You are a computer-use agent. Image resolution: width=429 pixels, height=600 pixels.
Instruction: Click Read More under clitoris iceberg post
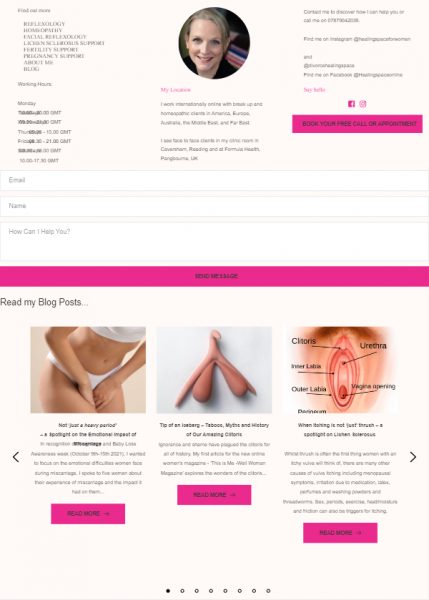click(x=214, y=495)
